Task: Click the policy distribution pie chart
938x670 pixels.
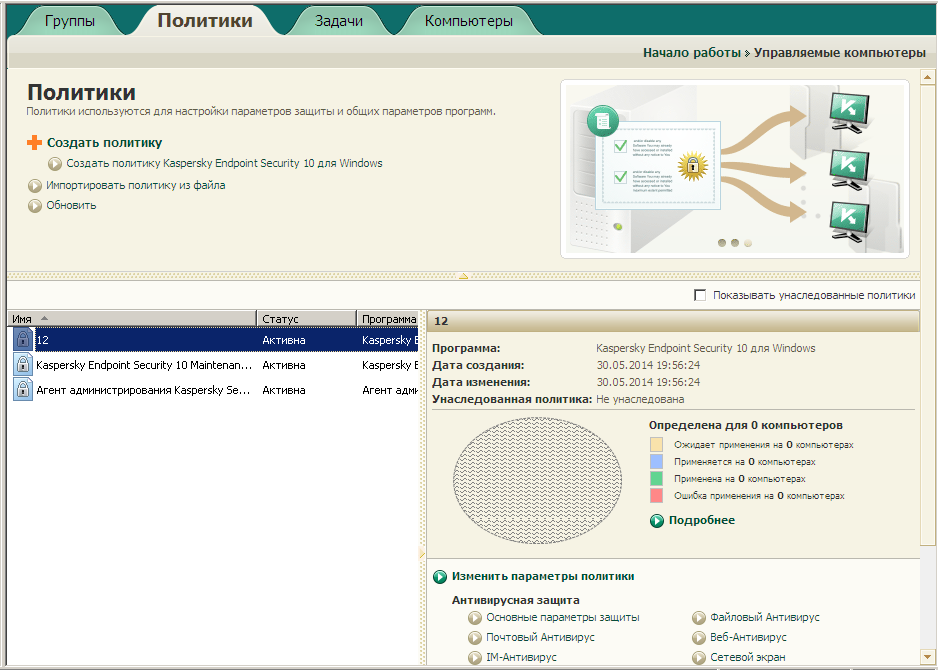Action: click(537, 480)
